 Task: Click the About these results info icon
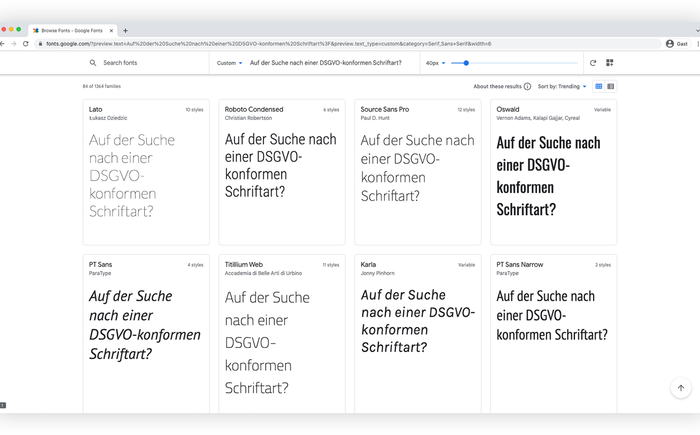click(x=527, y=87)
